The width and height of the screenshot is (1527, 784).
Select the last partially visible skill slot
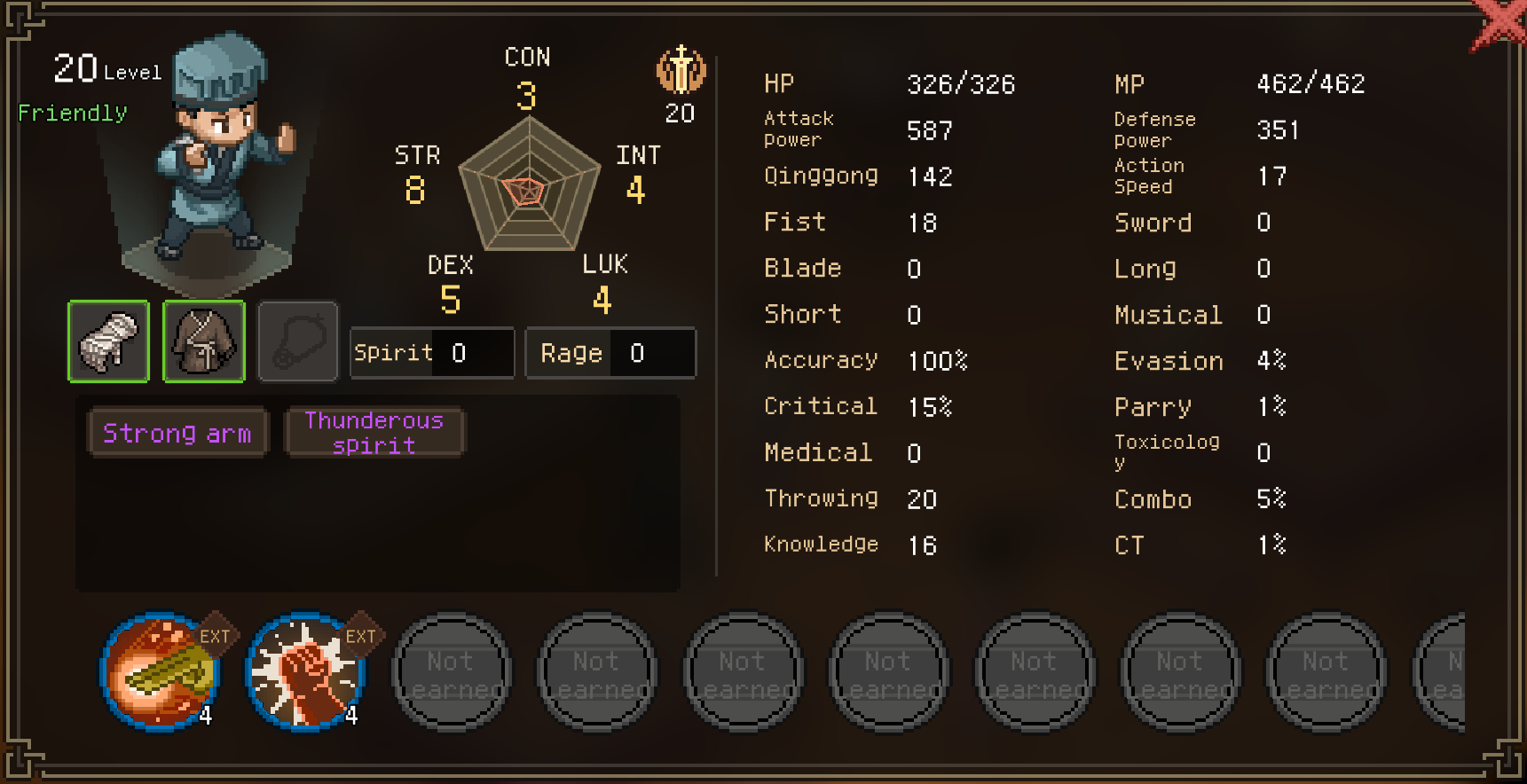[x=1440, y=672]
